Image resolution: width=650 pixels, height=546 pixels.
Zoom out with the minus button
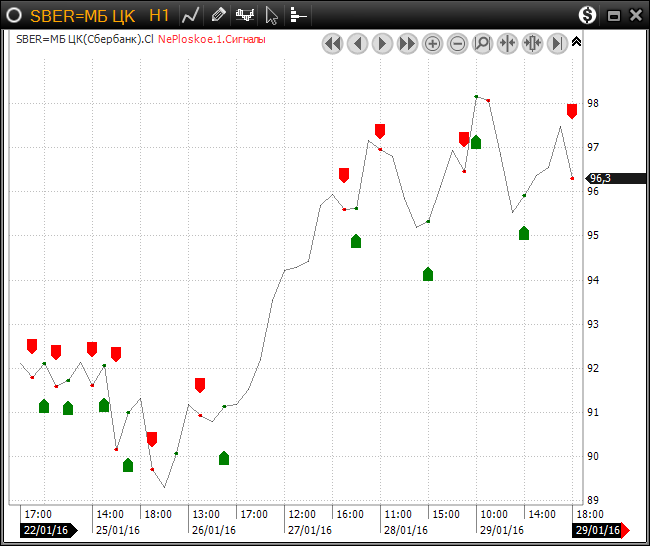pos(458,43)
